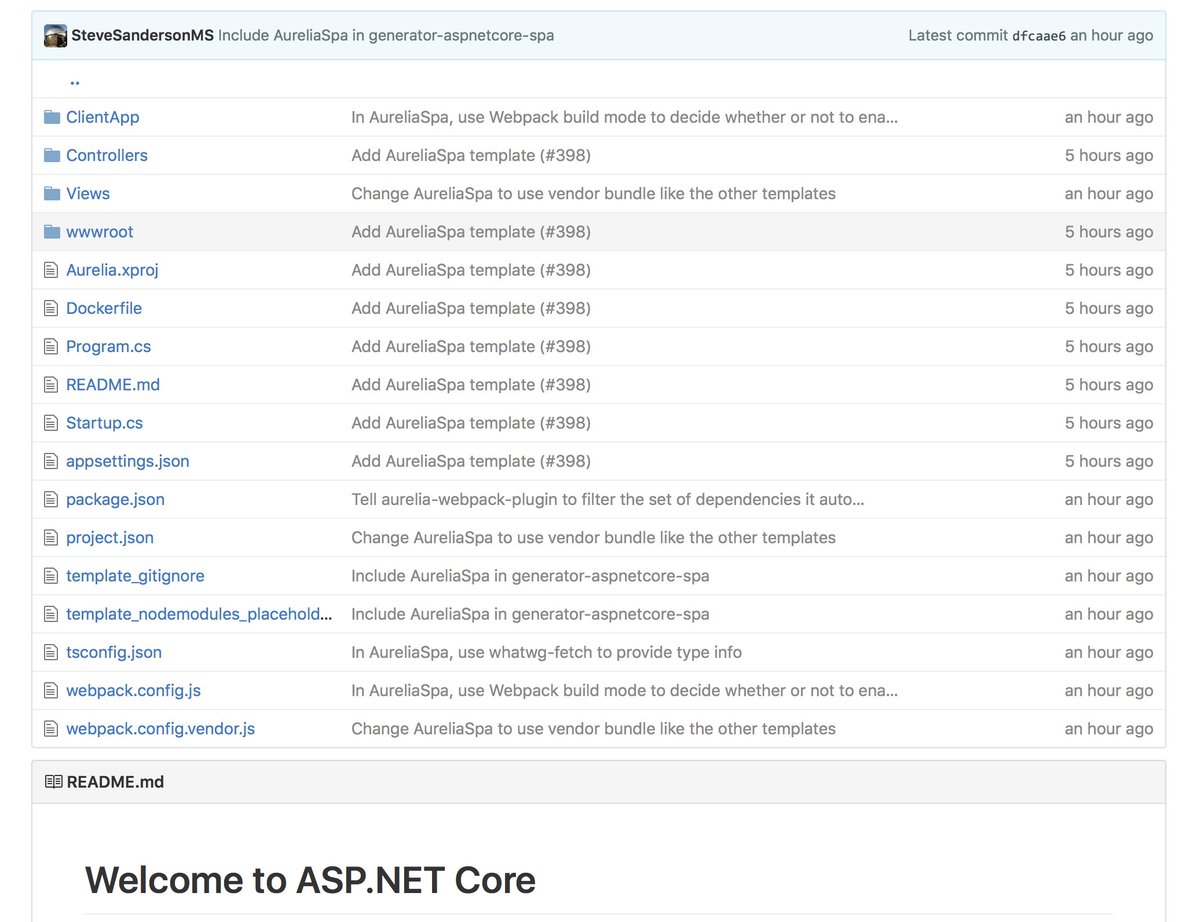Image resolution: width=1200 pixels, height=922 pixels.
Task: Click '5 hours ago' in Dockerfile row
Action: click(1108, 308)
